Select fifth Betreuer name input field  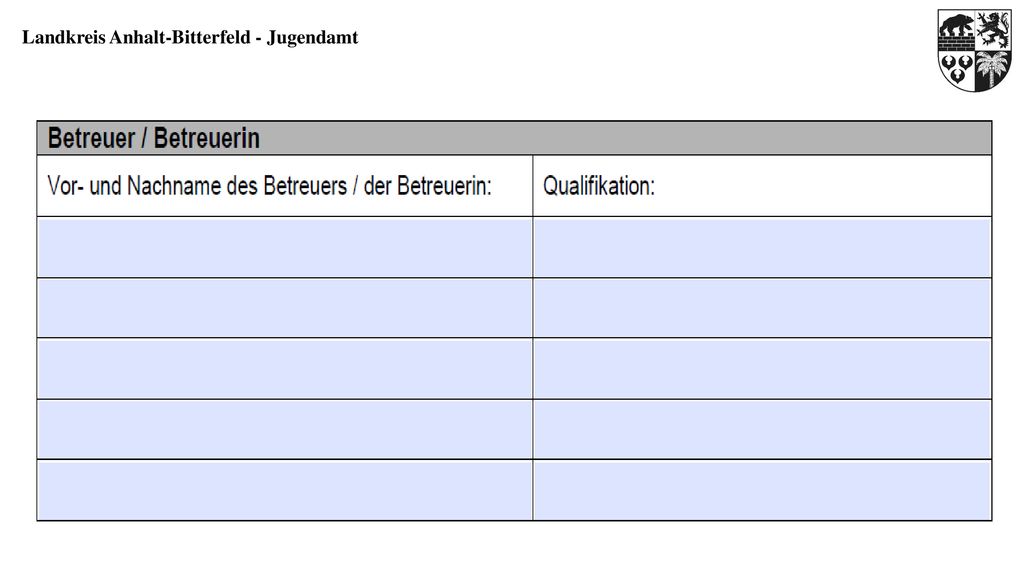(x=285, y=490)
